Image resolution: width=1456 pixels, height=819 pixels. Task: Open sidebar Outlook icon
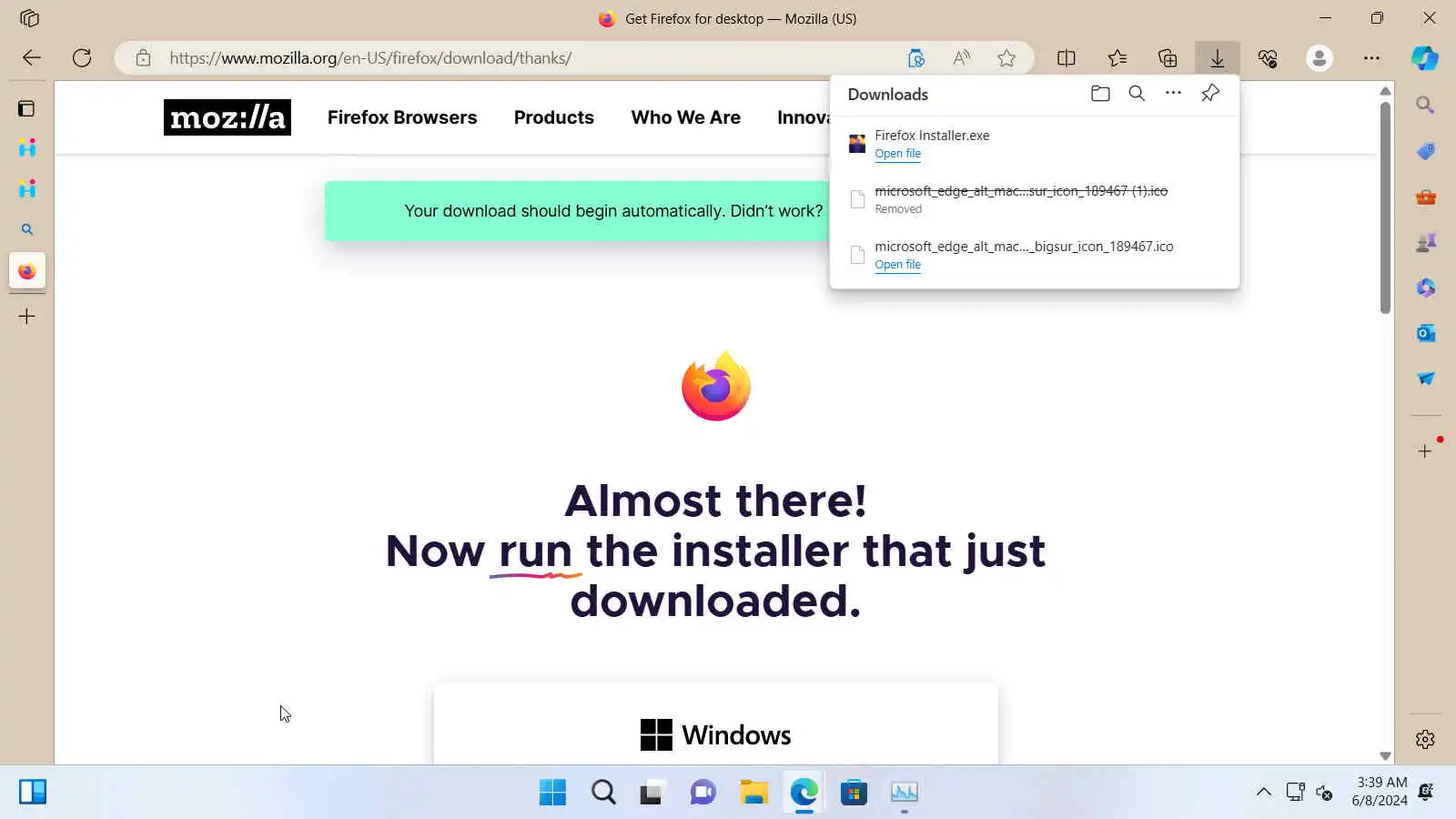coord(1425,333)
